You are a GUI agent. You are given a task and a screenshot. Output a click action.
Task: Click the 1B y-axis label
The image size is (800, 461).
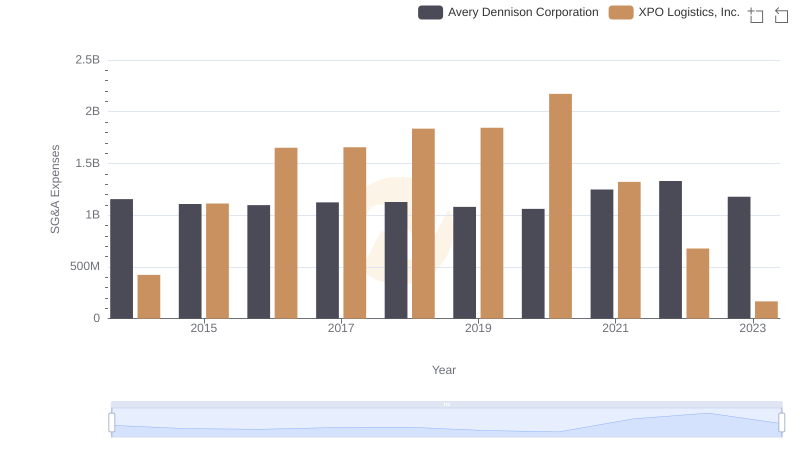point(92,215)
